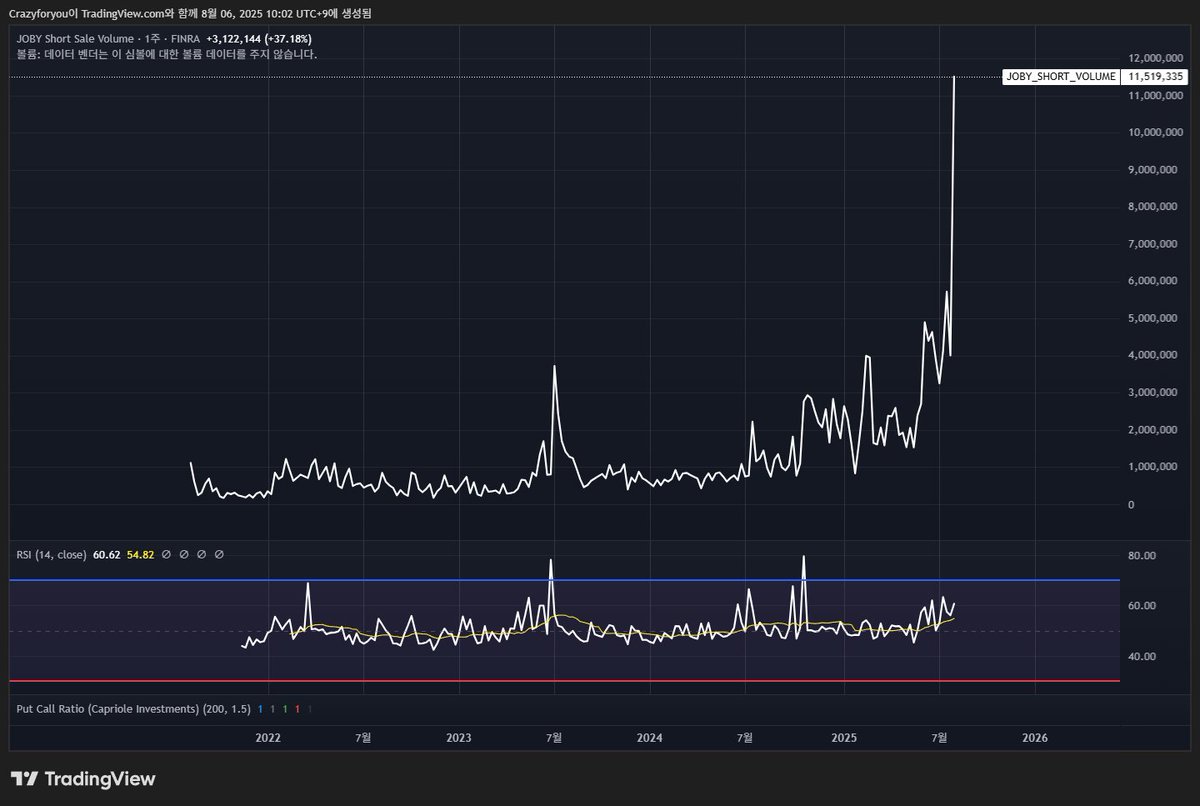Click the JOBY_SHORT_VOLUME series label
1200x806 pixels.
(x=1061, y=76)
